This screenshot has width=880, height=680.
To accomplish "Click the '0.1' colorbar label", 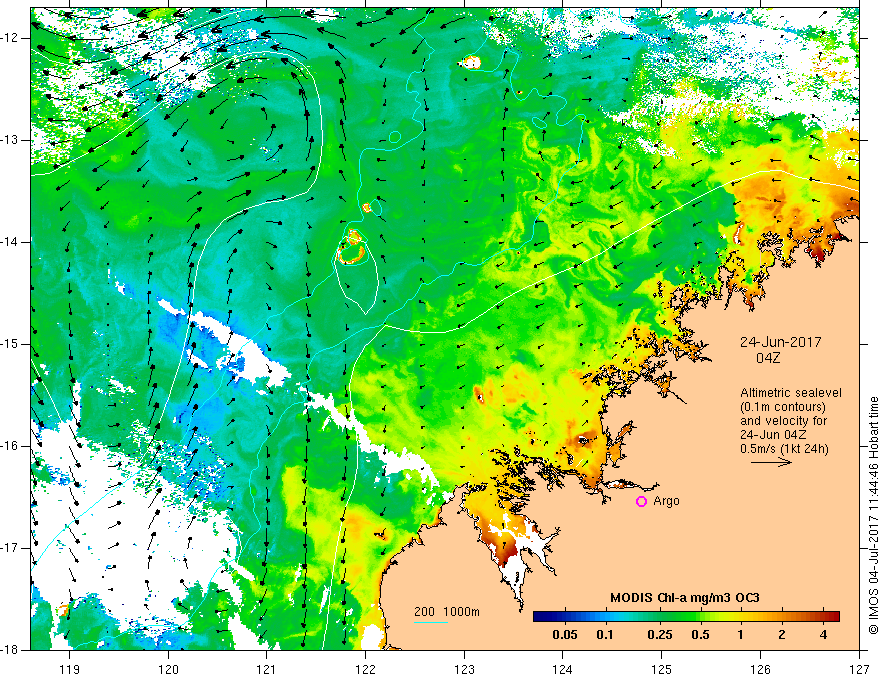I will 604,635.
